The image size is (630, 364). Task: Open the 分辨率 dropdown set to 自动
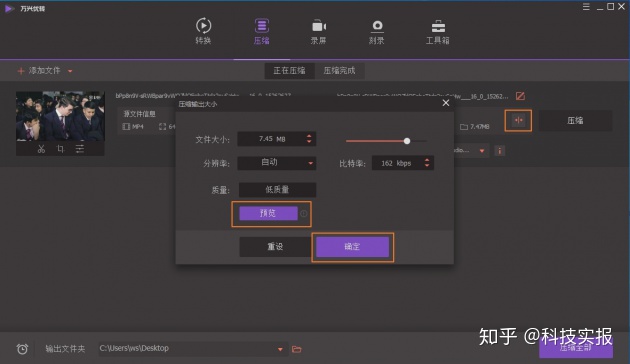click(x=276, y=163)
